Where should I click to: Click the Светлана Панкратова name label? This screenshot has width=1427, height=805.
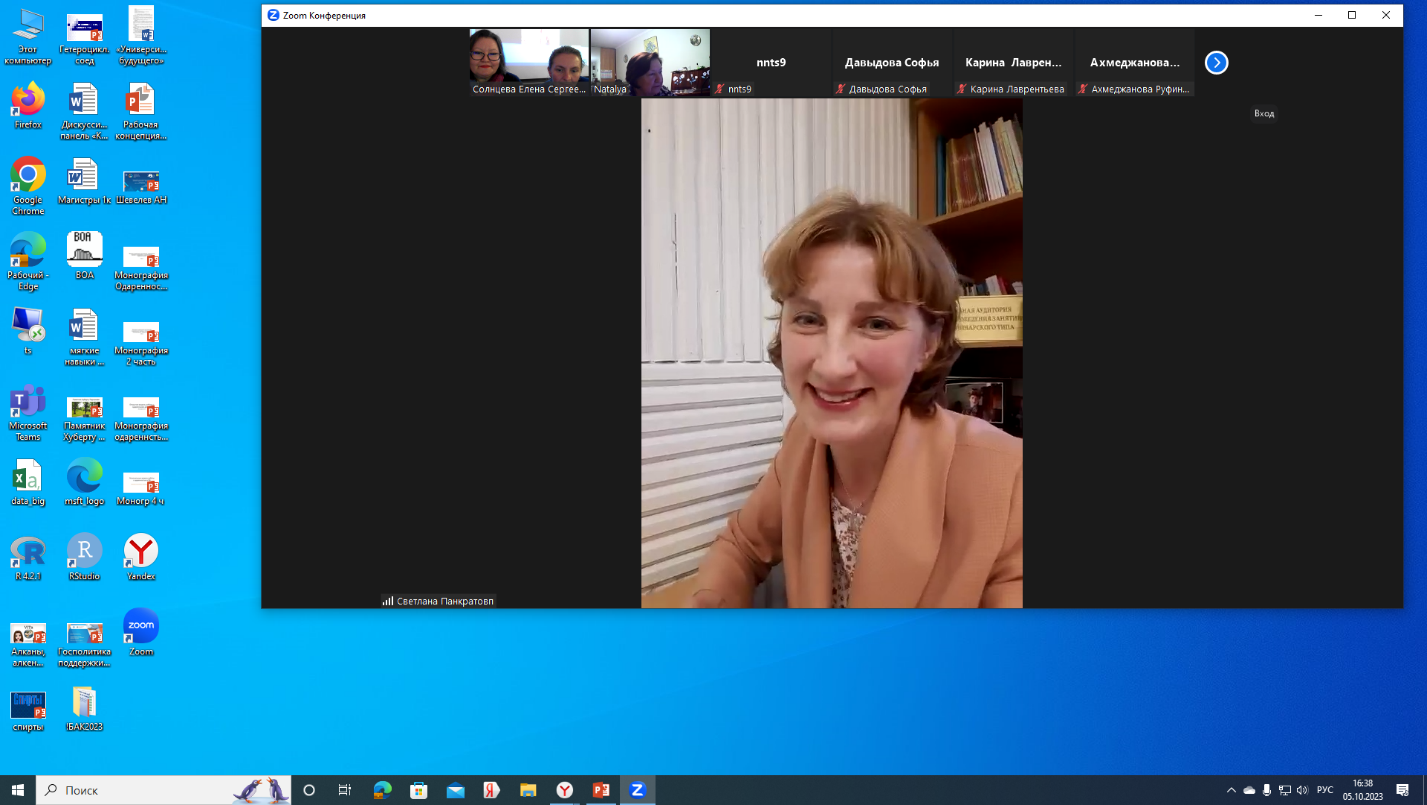pos(445,601)
